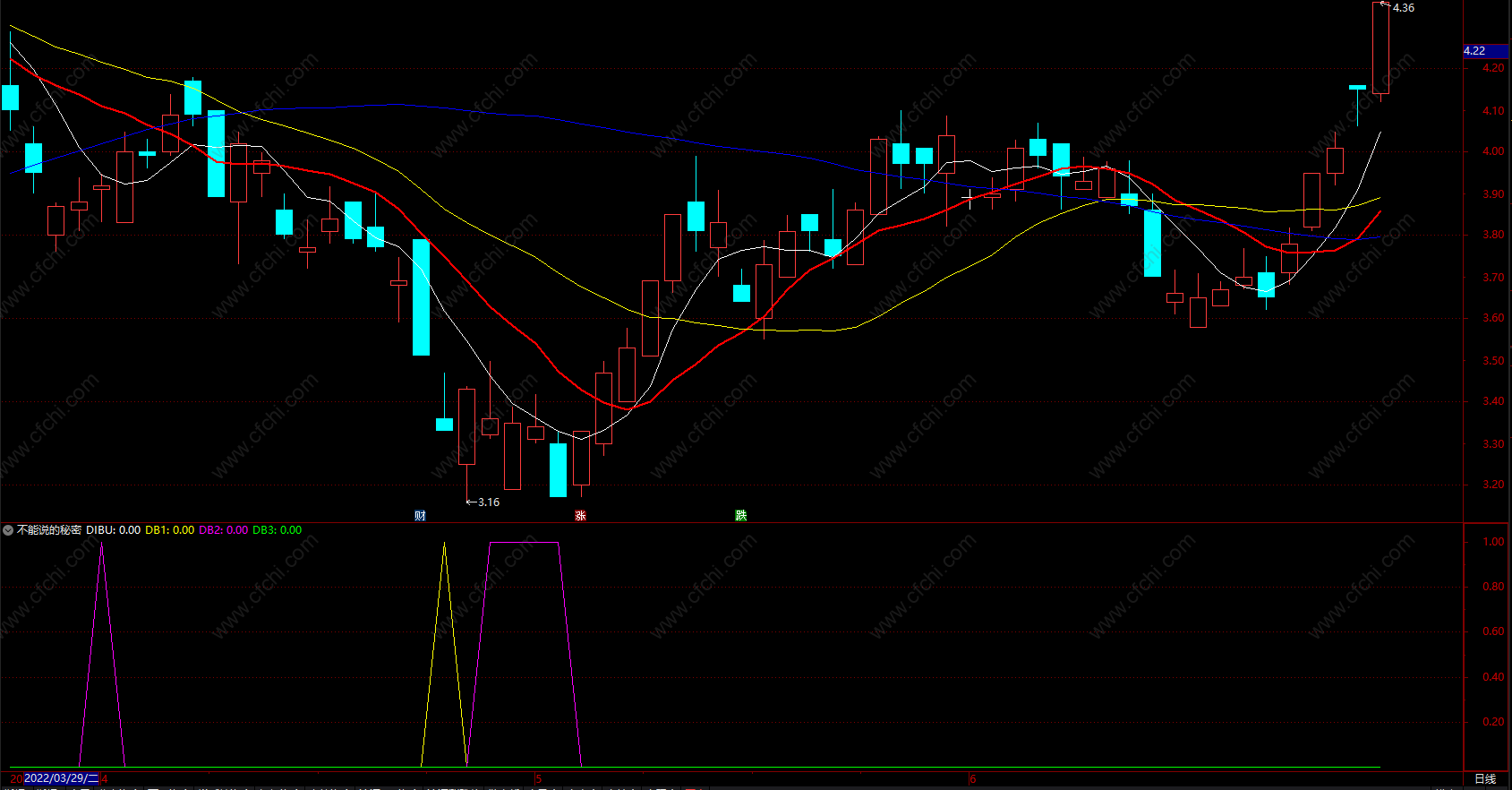This screenshot has width=1512, height=790.
Task: Click the 4.36 high price label
Action: (1404, 8)
